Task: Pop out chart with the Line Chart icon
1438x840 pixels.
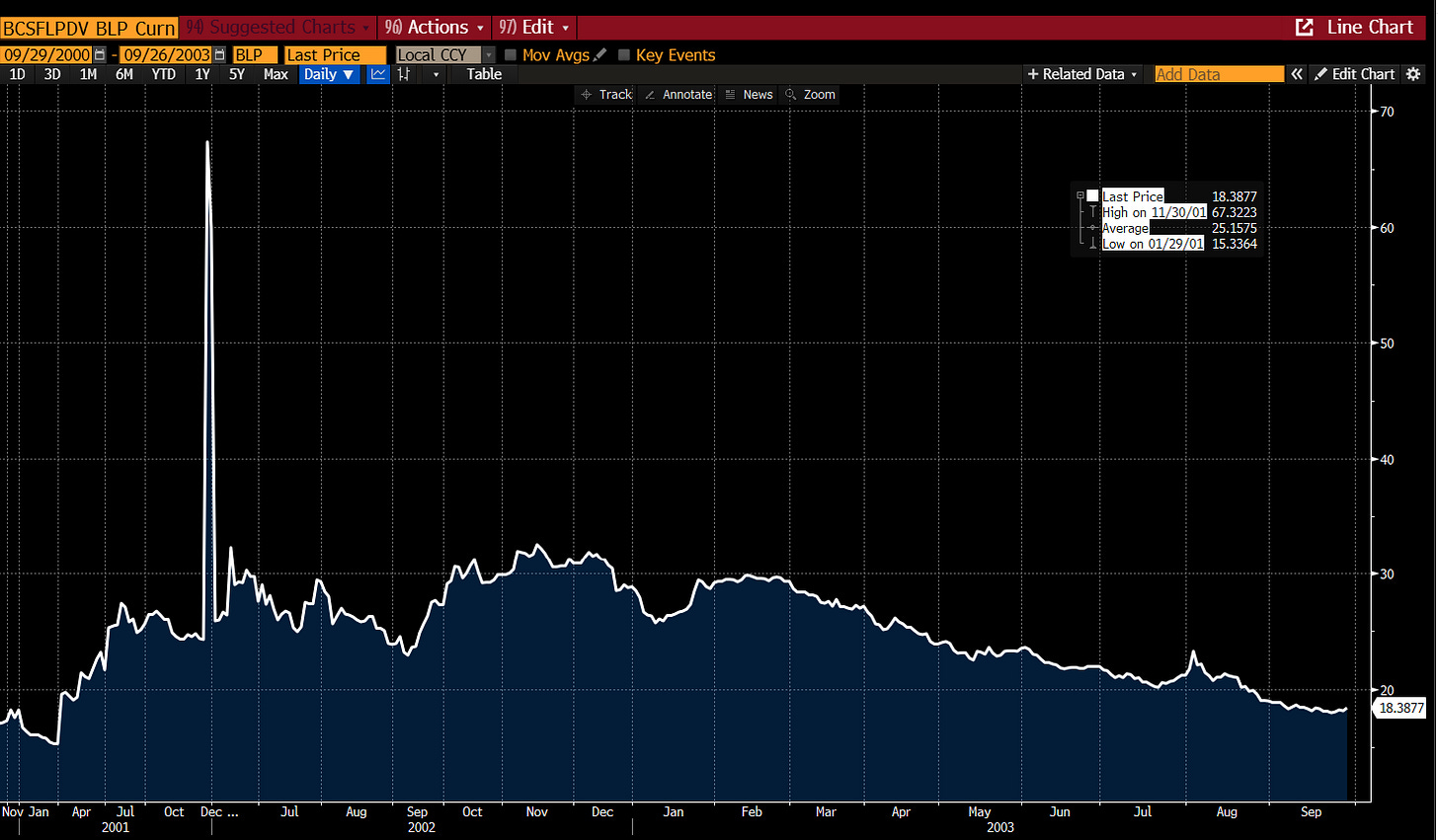Action: [x=1305, y=28]
